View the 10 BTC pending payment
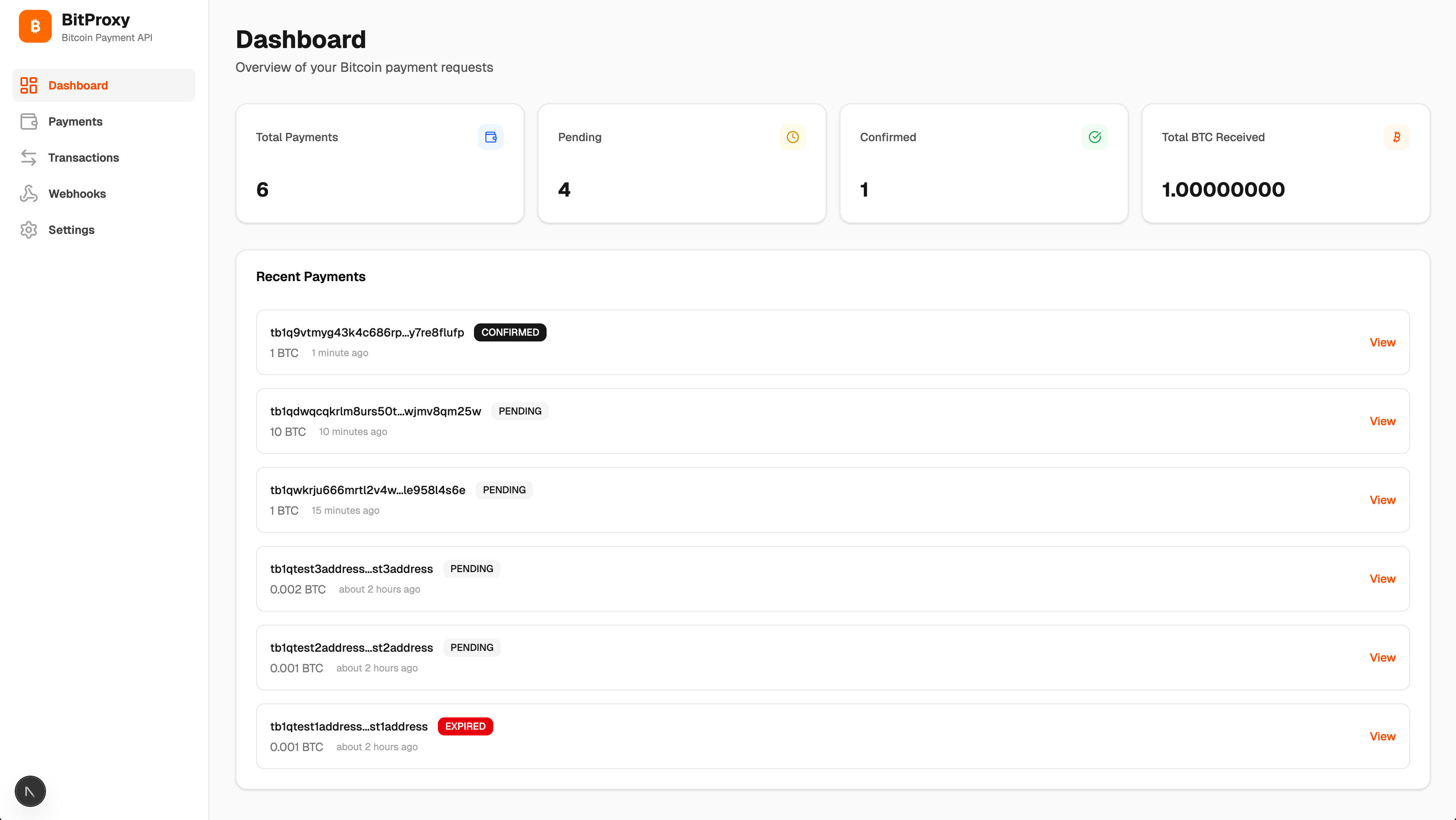This screenshot has width=1456, height=820. pos(1382,421)
